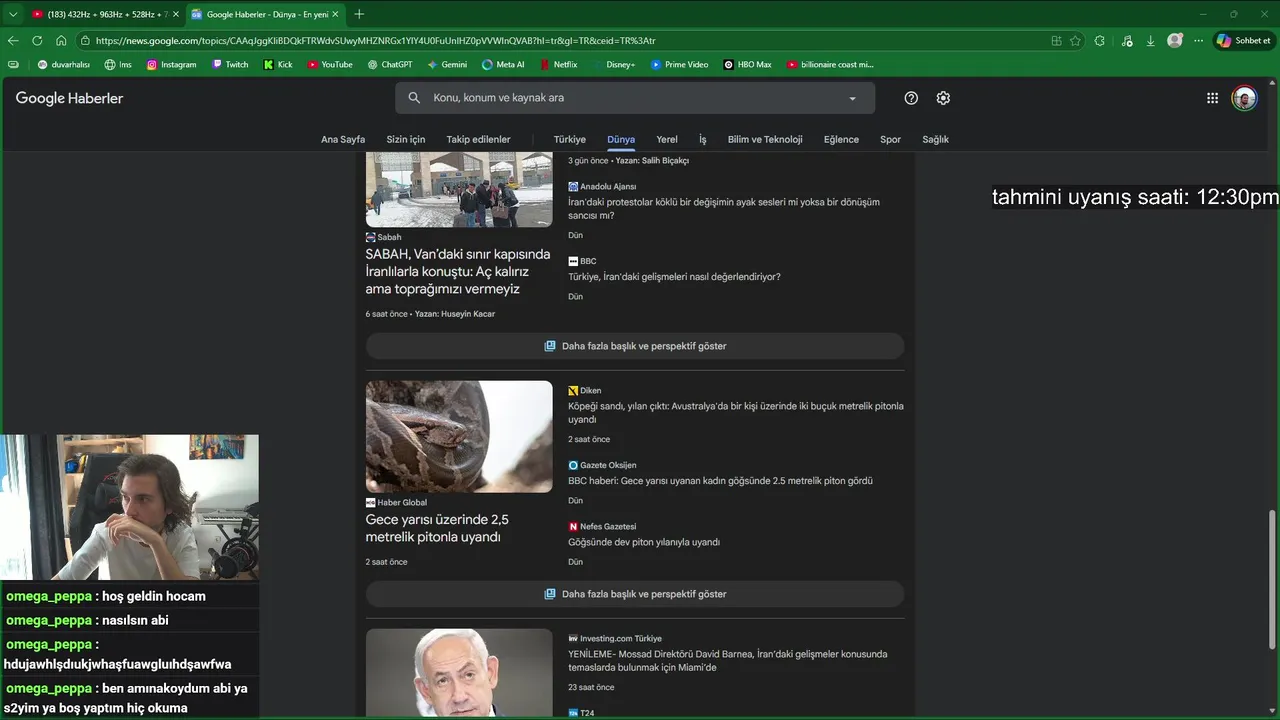Go to the Ana Sayfa tab
This screenshot has width=1280, height=720.
(x=343, y=139)
